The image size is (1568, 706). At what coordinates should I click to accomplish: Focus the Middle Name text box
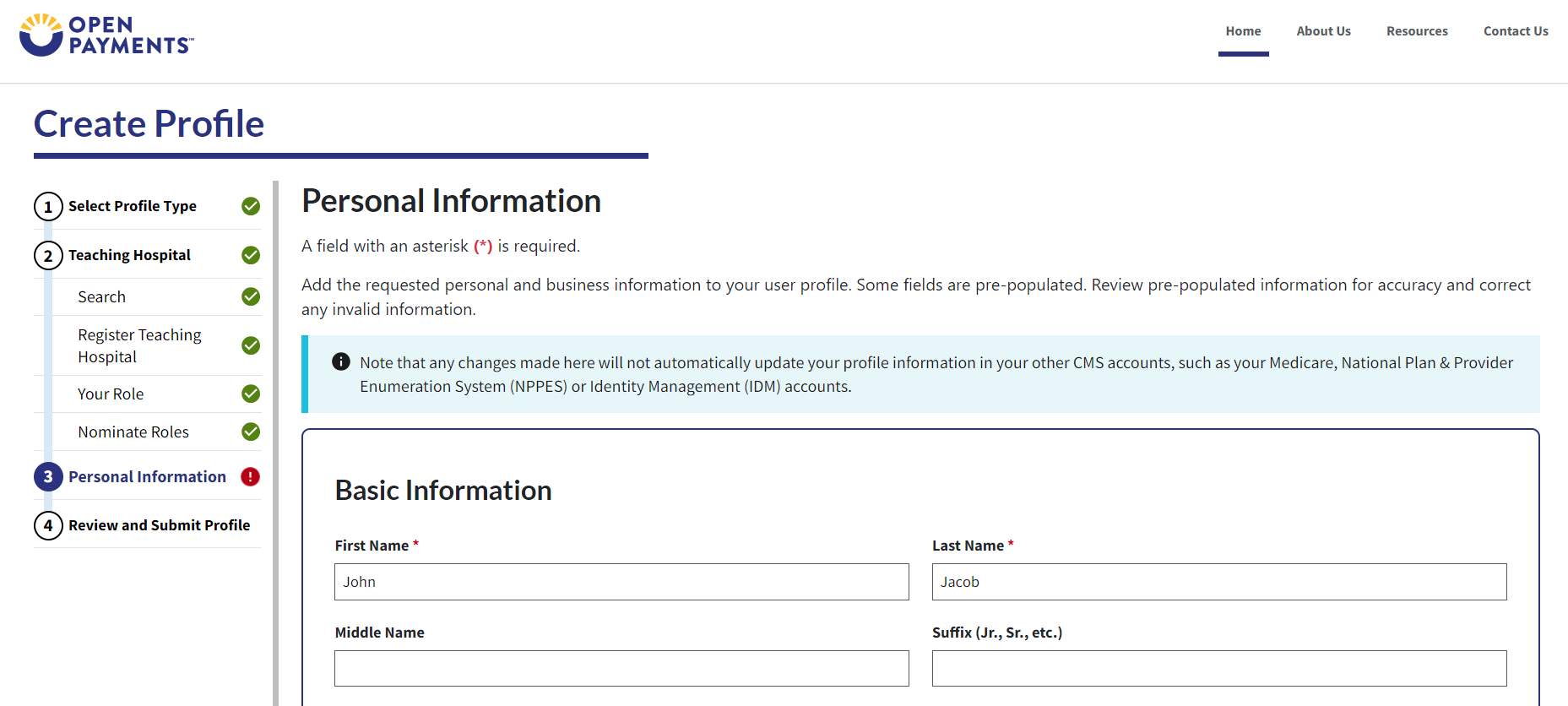tap(621, 669)
